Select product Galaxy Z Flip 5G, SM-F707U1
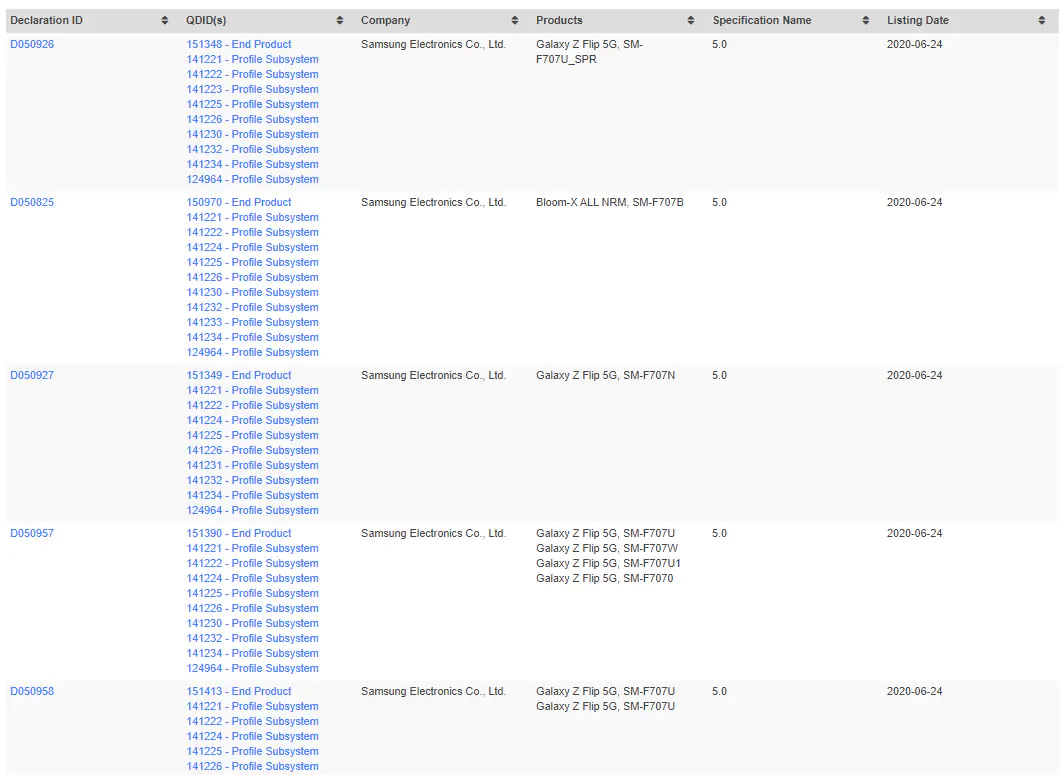 pyautogui.click(x=609, y=563)
